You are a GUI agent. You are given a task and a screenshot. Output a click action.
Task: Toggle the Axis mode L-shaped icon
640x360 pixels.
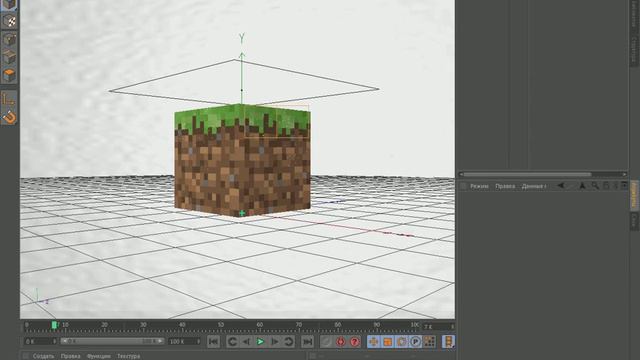click(9, 99)
